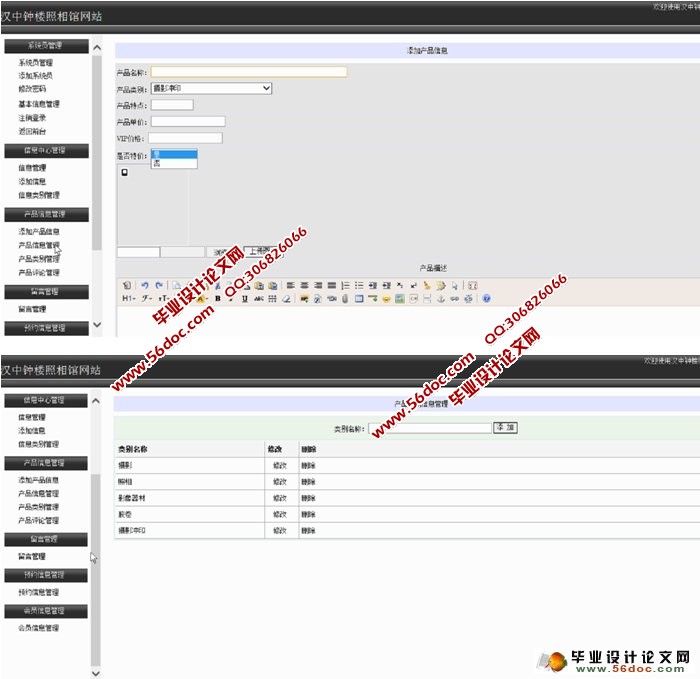The image size is (700, 679).
Task: Apply underline formatting in the editor toolbar
Action: pyautogui.click(x=245, y=298)
